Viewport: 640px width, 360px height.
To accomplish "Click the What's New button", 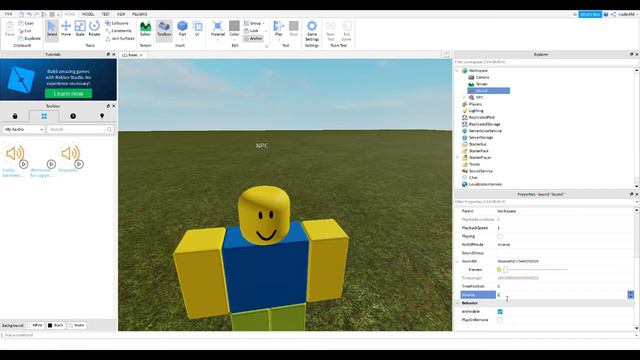I will coord(590,14).
